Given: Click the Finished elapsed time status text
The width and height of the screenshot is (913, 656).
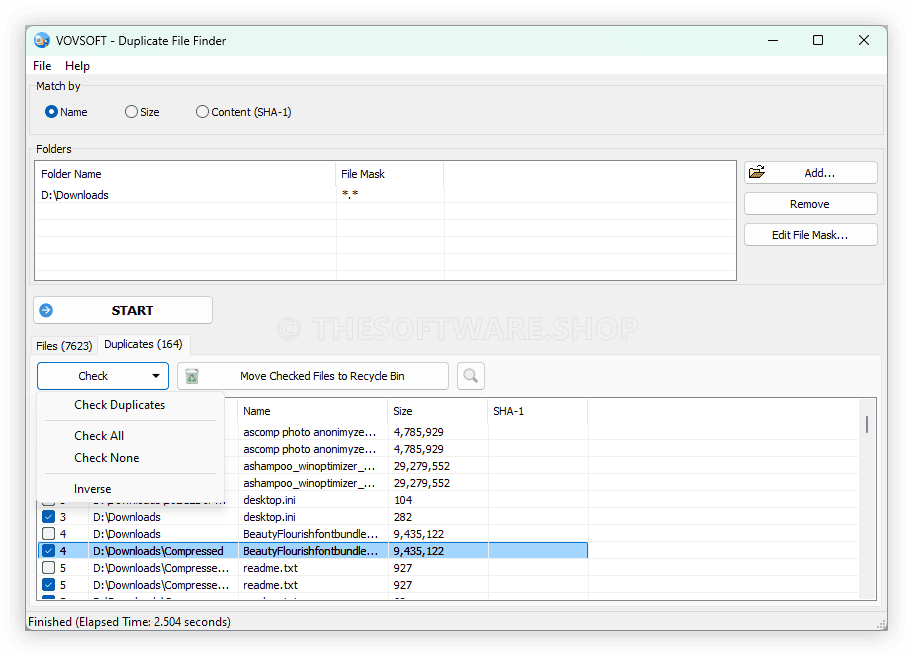Looking at the screenshot, I should pyautogui.click(x=129, y=622).
